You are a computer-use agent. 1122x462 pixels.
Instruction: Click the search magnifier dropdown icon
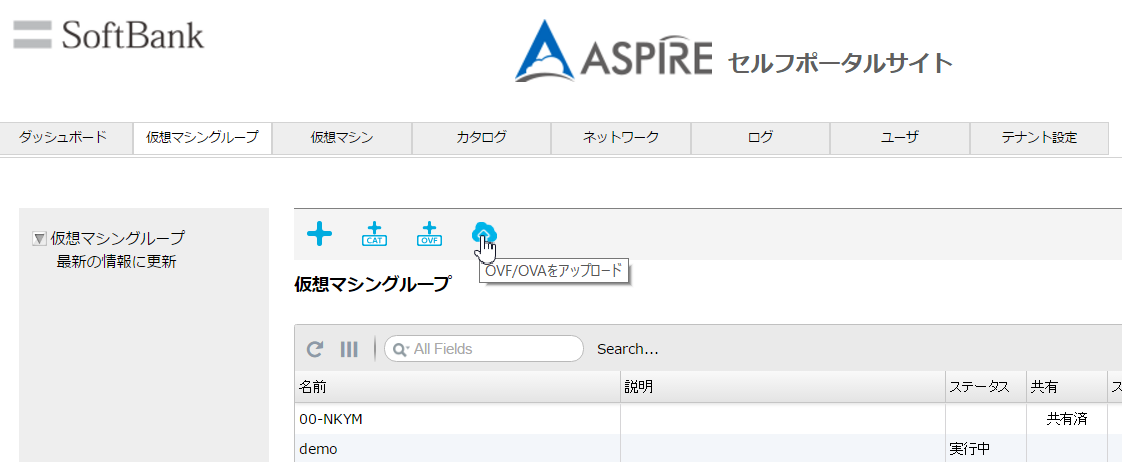(x=401, y=349)
